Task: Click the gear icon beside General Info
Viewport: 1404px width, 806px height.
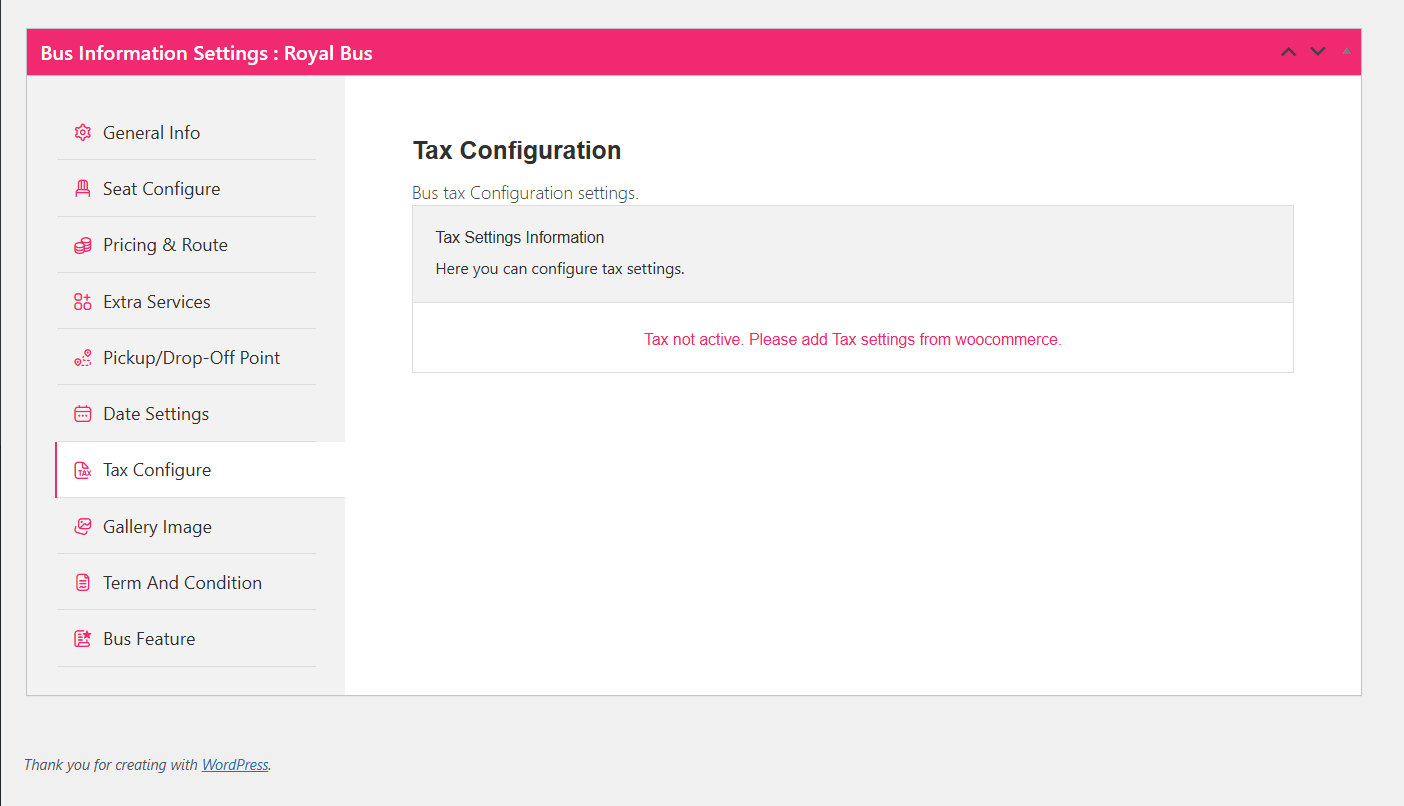Action: pyautogui.click(x=83, y=133)
